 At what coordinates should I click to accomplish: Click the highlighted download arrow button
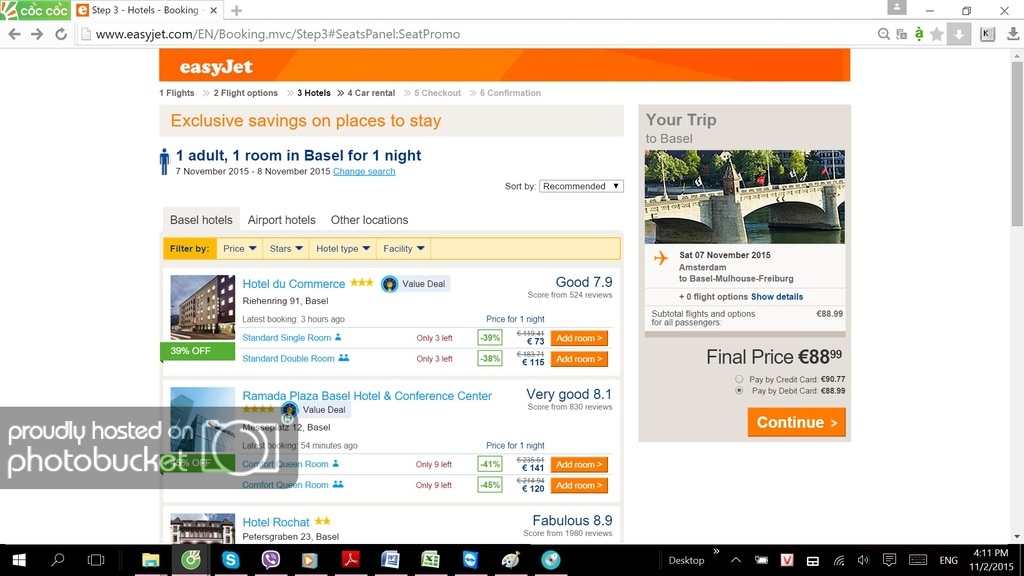coord(959,34)
